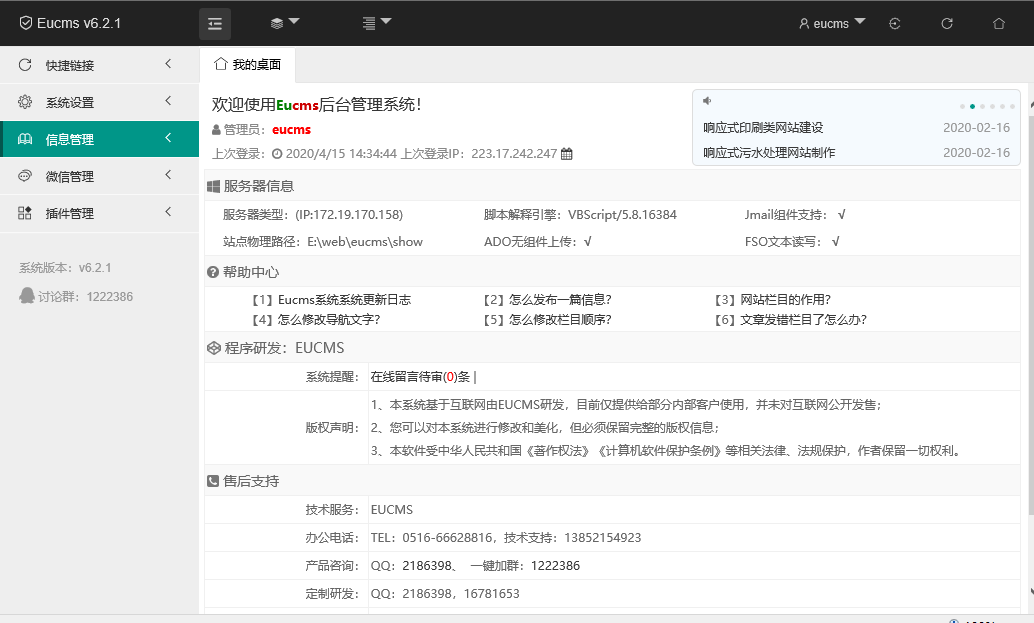
Task: Expand the 信息管理 chevron
Action: 168,138
